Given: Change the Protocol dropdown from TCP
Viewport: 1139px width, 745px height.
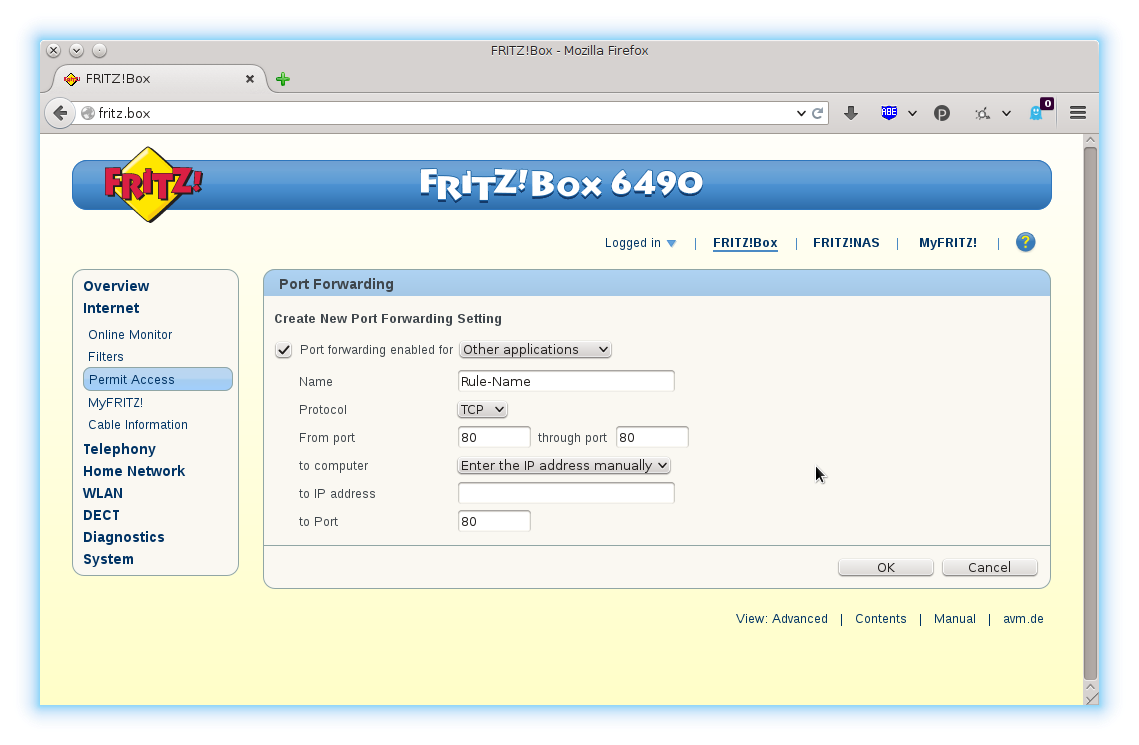Looking at the screenshot, I should [482, 409].
